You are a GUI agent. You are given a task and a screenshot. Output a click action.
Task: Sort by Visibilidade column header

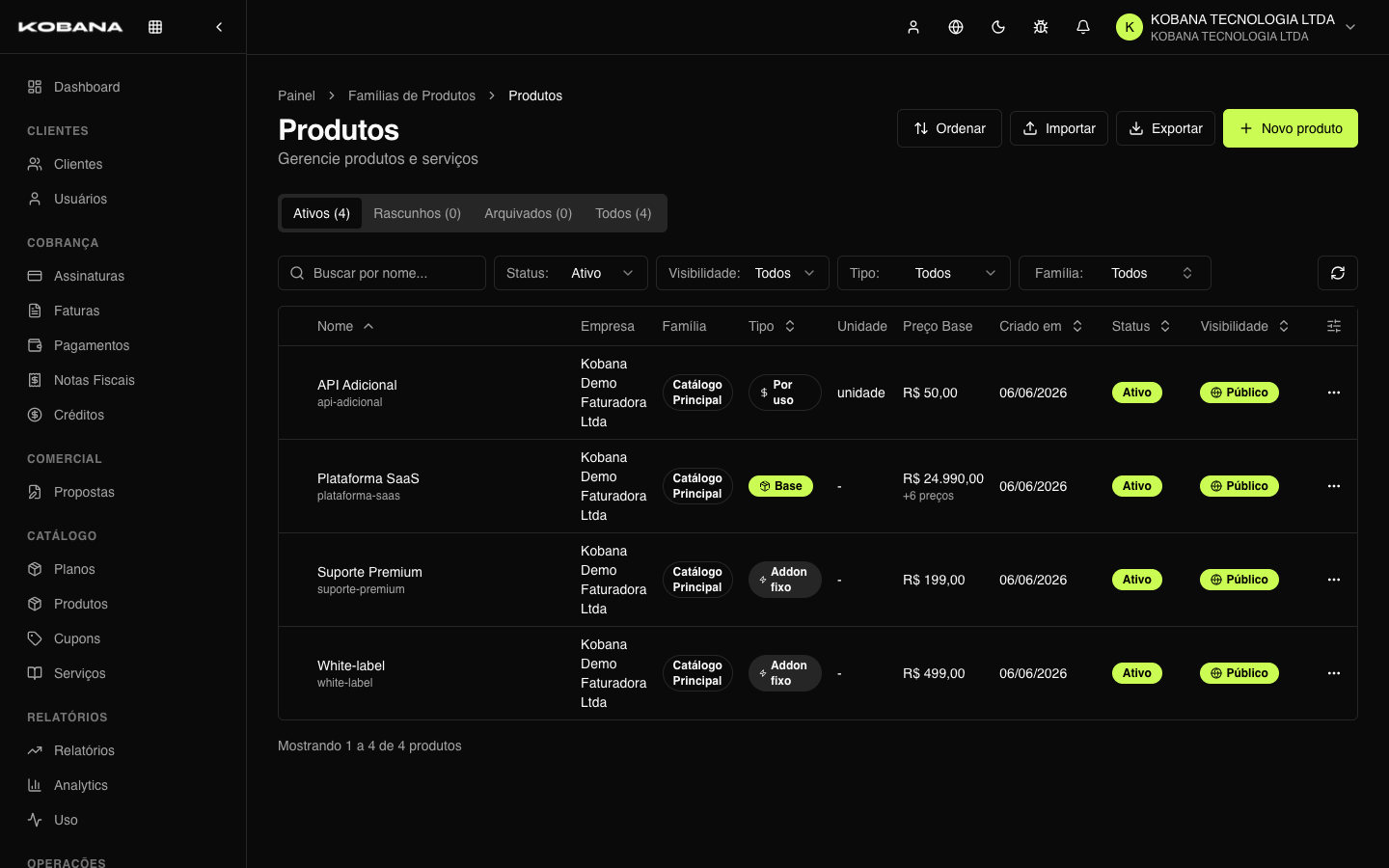pyautogui.click(x=1244, y=326)
